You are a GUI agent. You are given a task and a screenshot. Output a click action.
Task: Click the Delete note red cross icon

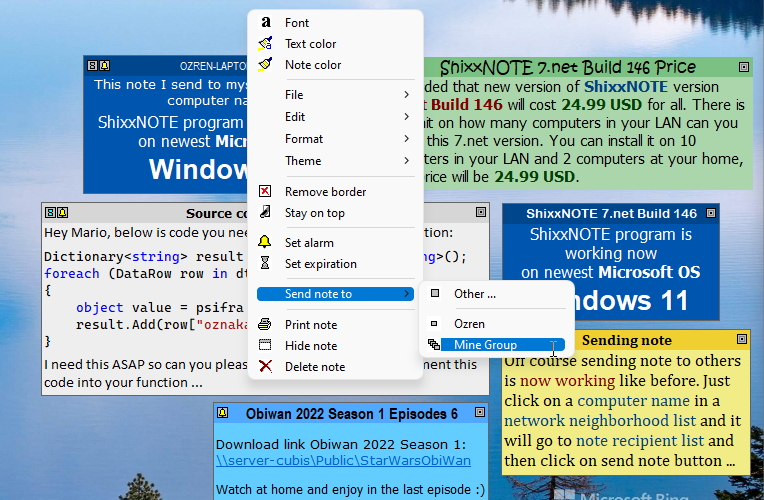coord(265,366)
